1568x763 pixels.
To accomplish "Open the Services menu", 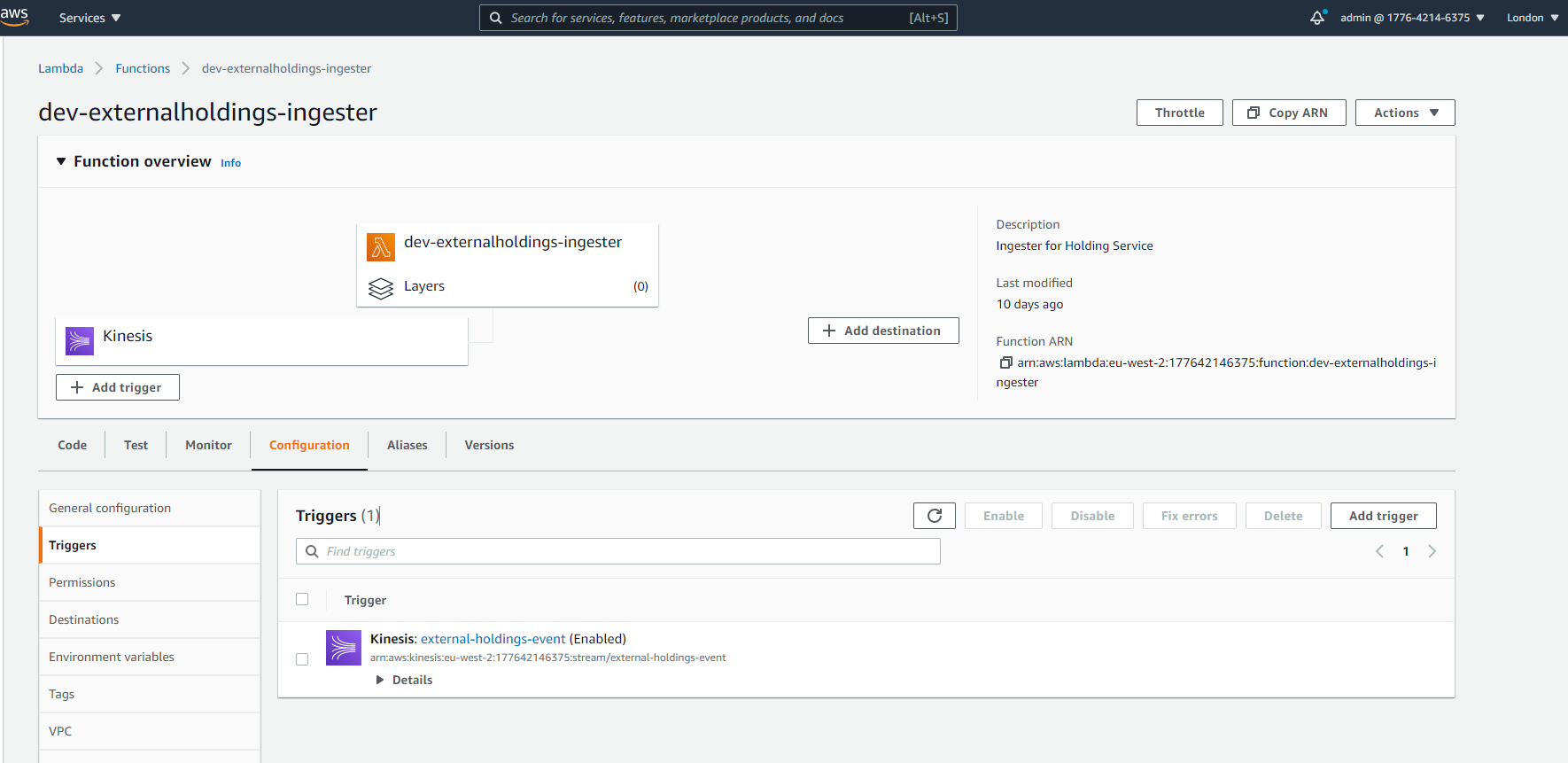I will point(89,18).
